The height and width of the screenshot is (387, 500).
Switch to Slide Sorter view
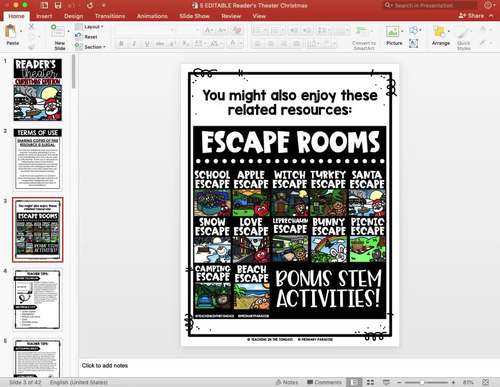point(370,382)
